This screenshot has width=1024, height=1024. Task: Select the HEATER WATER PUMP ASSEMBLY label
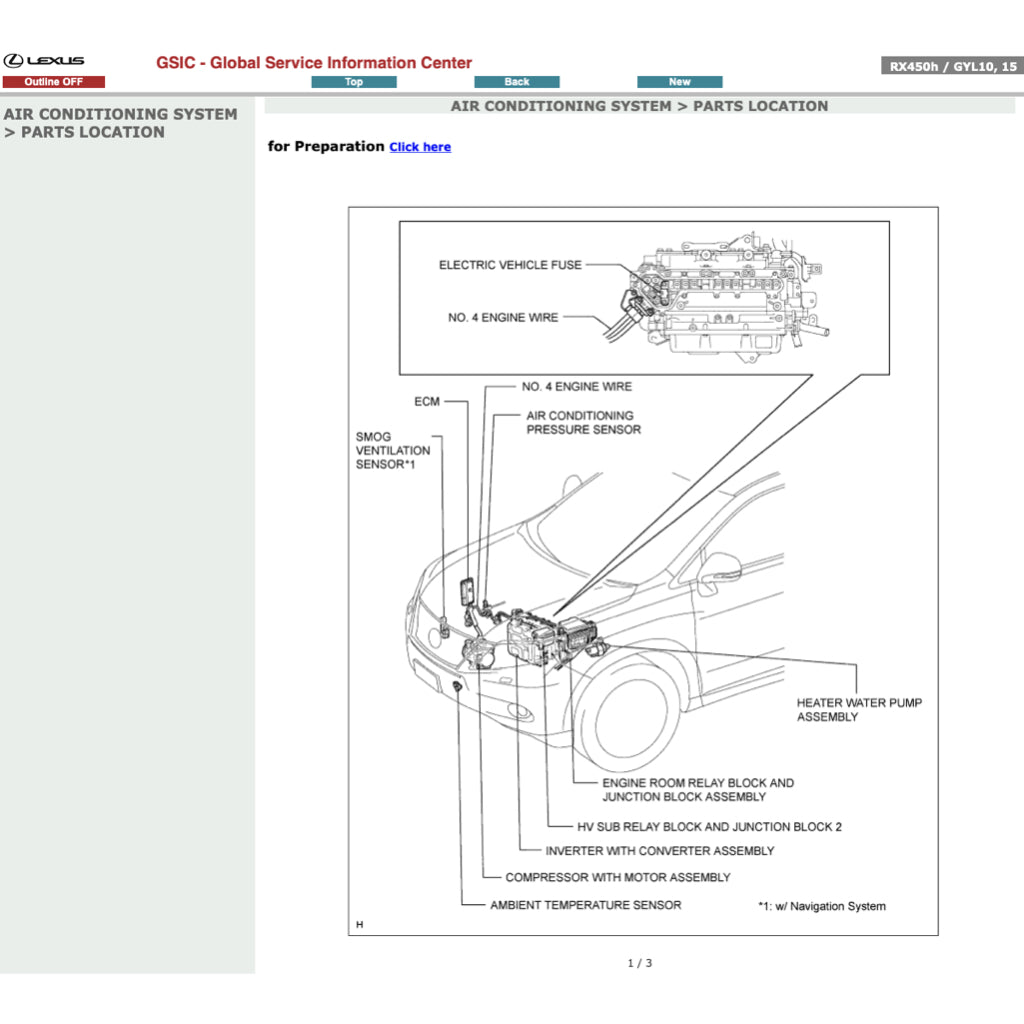(x=858, y=710)
